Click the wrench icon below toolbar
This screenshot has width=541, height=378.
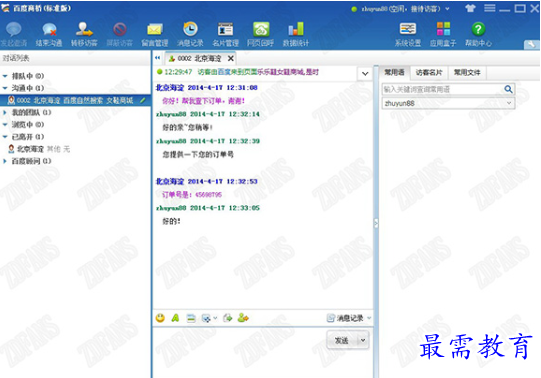point(531,44)
